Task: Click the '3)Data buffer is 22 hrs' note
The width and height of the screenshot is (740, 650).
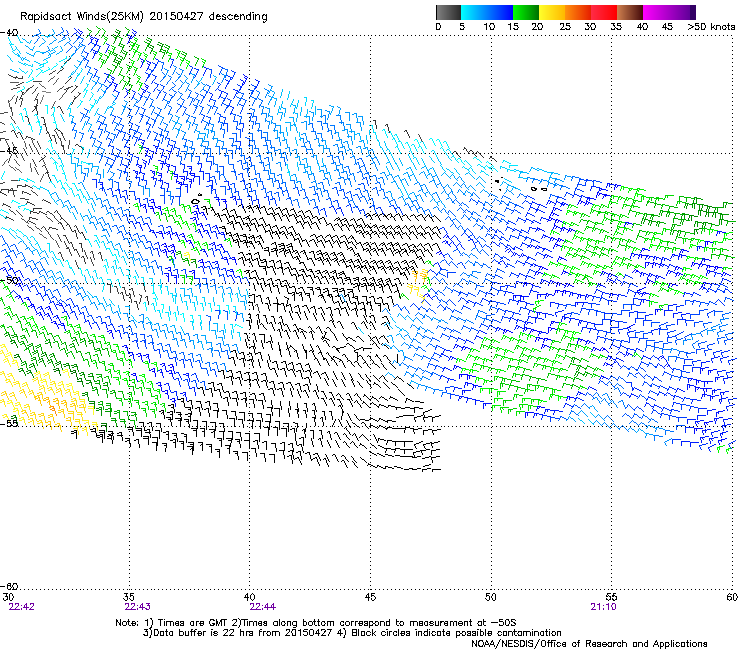Action: [352, 633]
